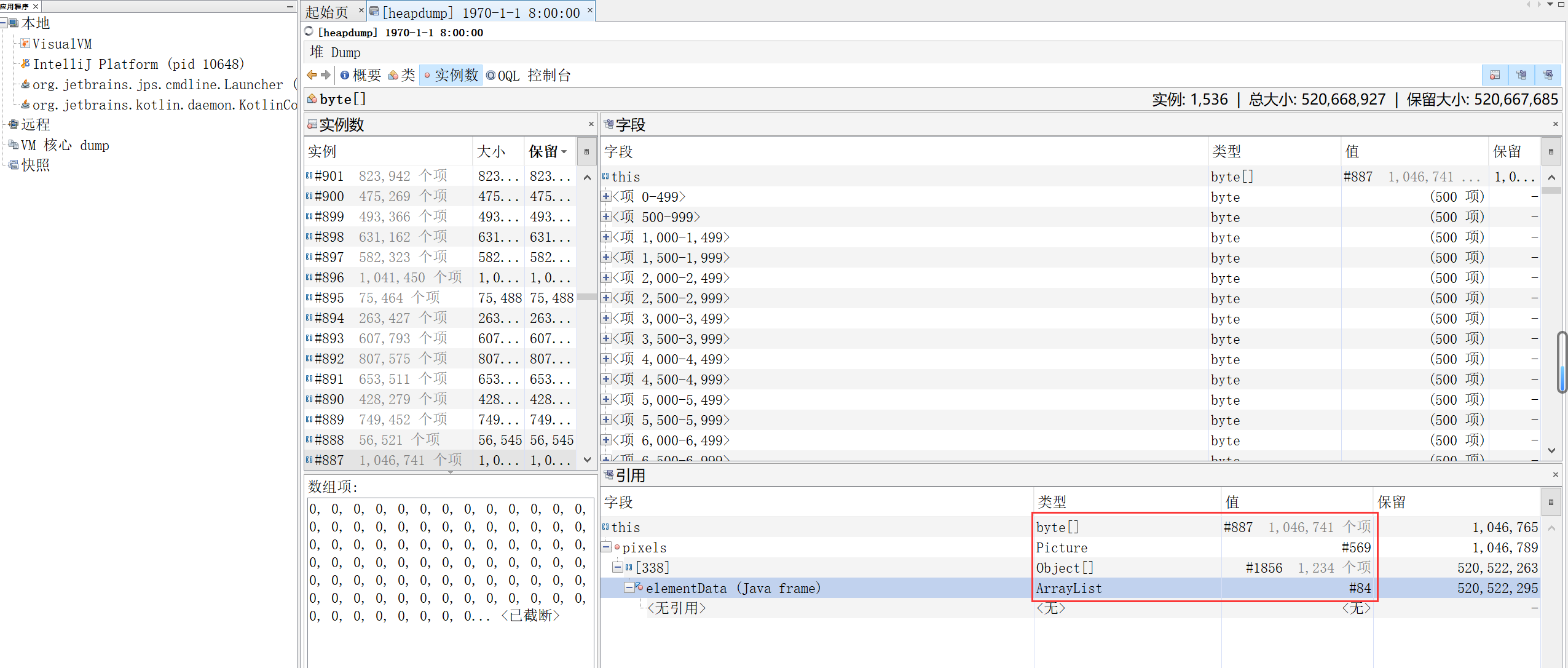
Task: Open the OQL 控制台 view
Action: (x=529, y=75)
